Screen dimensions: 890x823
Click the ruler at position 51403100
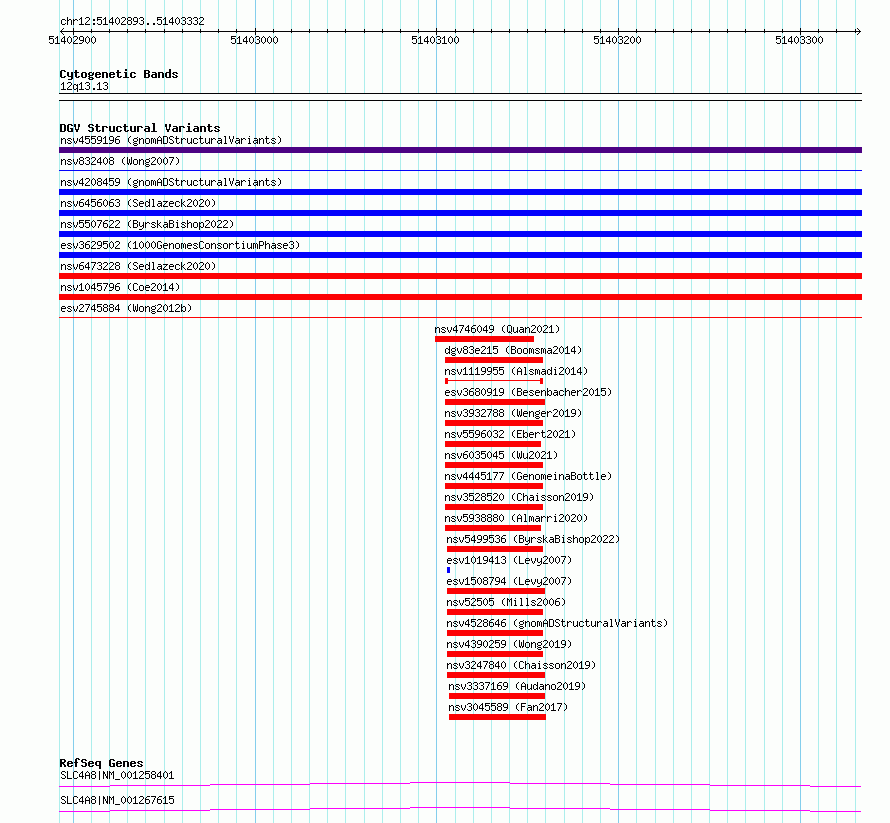435,40
